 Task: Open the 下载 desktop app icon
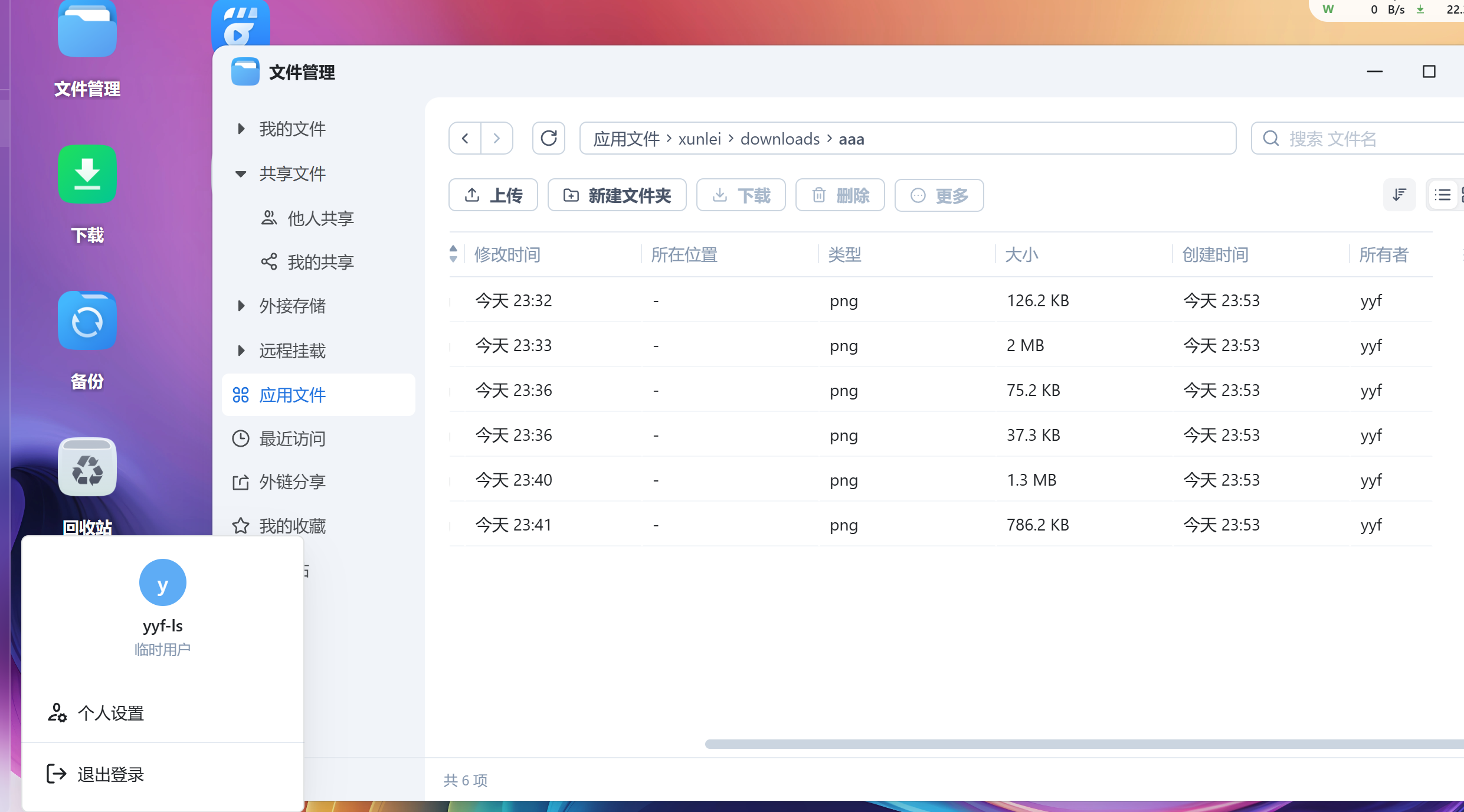click(87, 175)
